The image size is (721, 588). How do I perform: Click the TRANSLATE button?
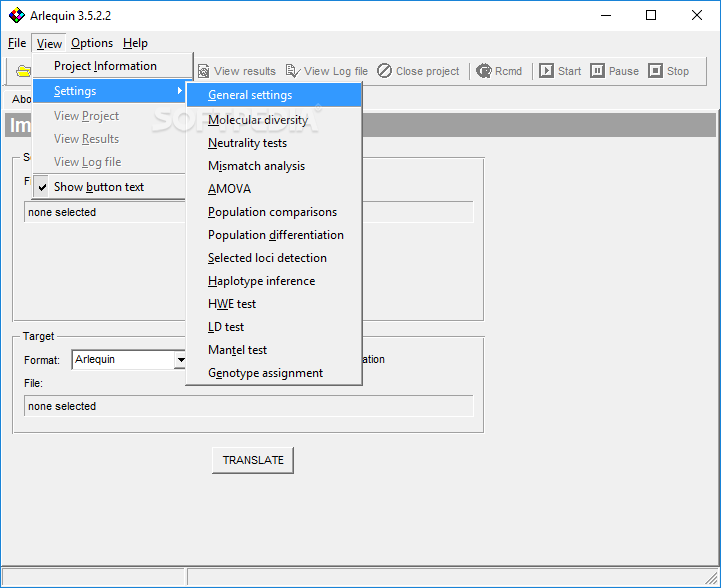click(253, 460)
